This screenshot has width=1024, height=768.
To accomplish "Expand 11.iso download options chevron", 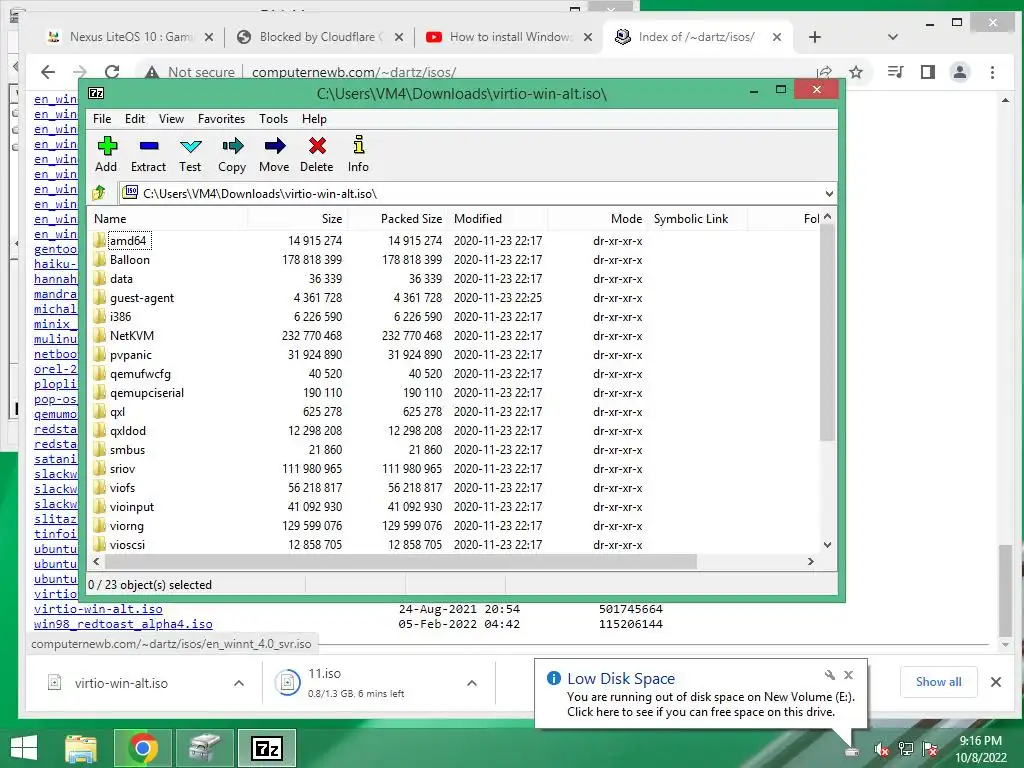I will click(x=472, y=683).
